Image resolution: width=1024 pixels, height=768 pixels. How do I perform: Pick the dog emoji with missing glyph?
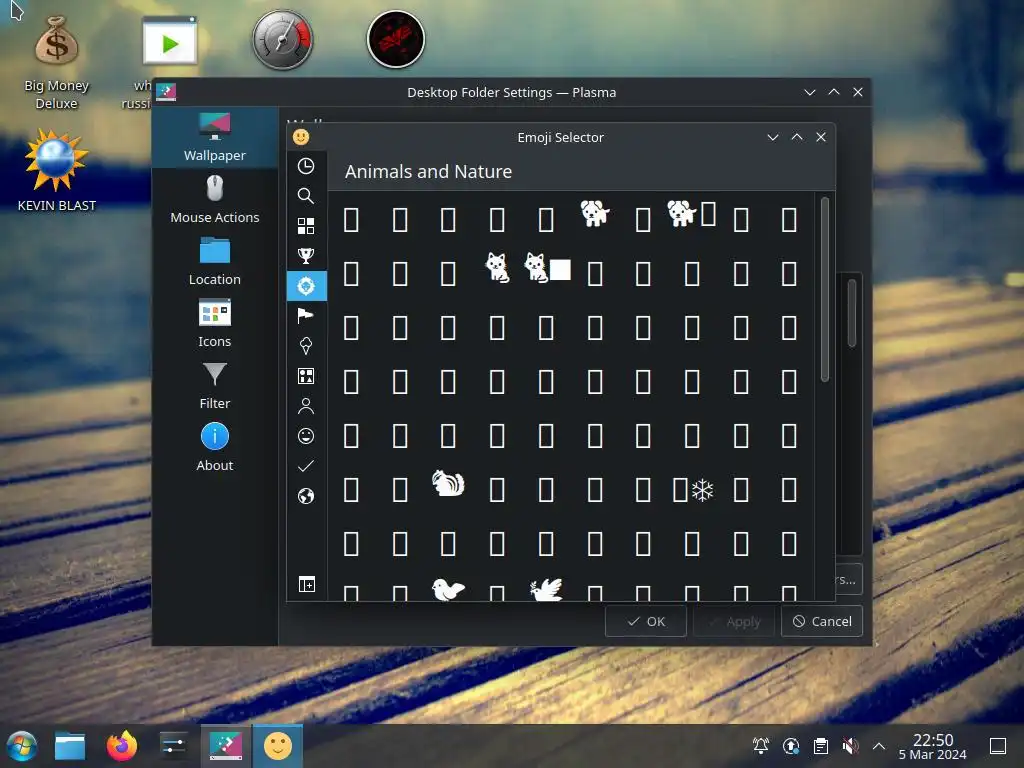(692, 214)
